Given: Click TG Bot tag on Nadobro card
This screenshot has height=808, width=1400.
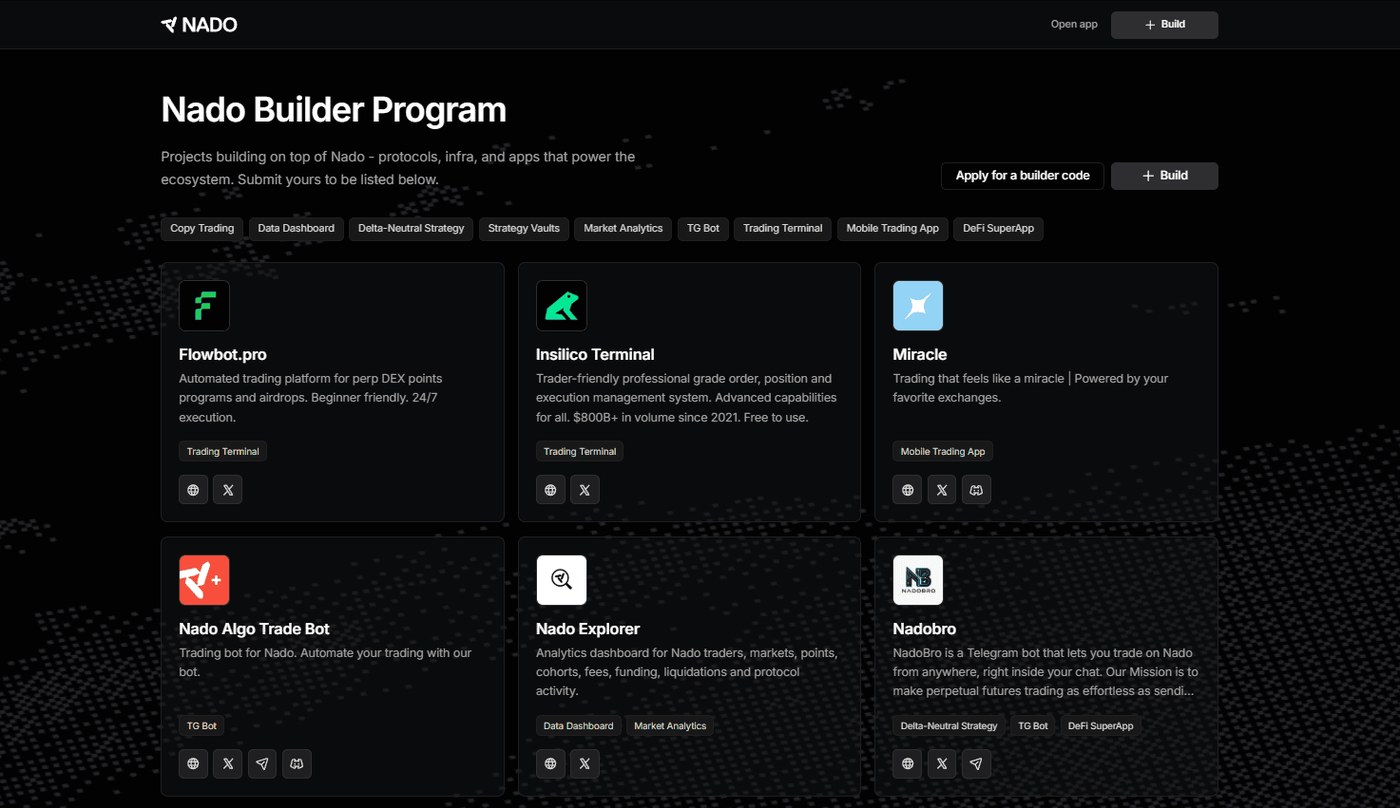Looking at the screenshot, I should (1033, 726).
